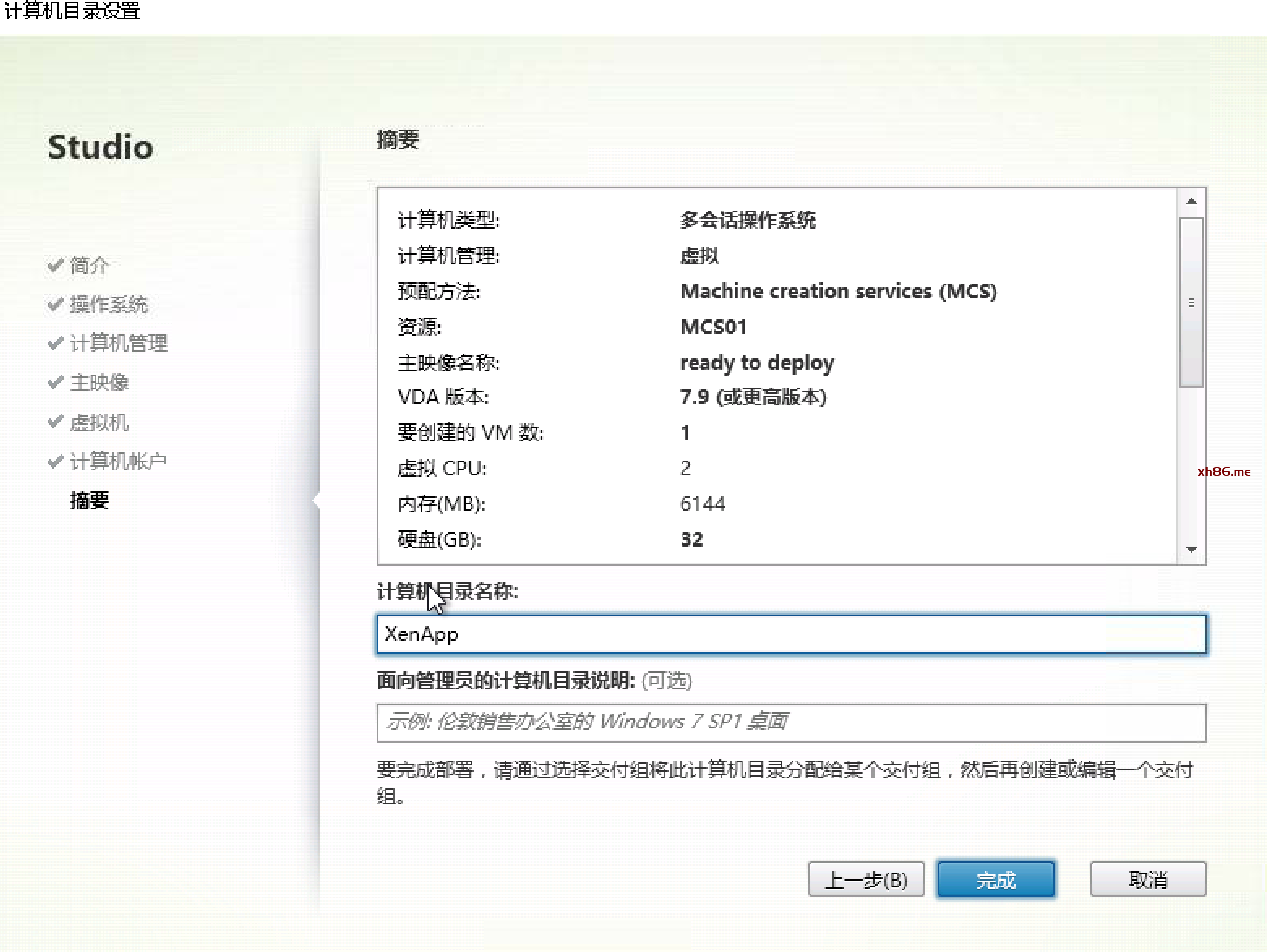This screenshot has width=1267, height=952.
Task: Select the 主映像 step in sidebar
Action: coord(99,382)
